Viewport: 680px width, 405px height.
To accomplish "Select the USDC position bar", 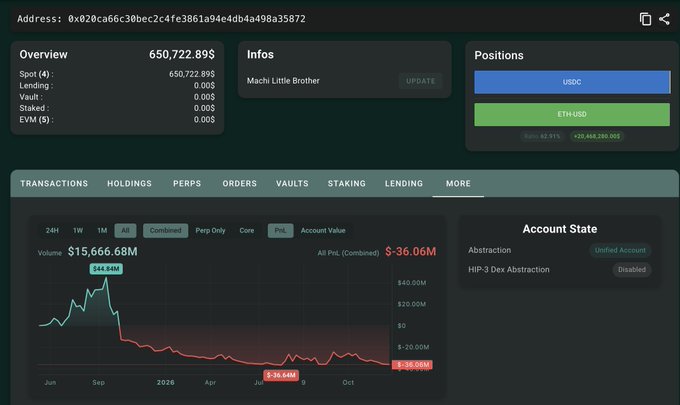I will coord(572,82).
